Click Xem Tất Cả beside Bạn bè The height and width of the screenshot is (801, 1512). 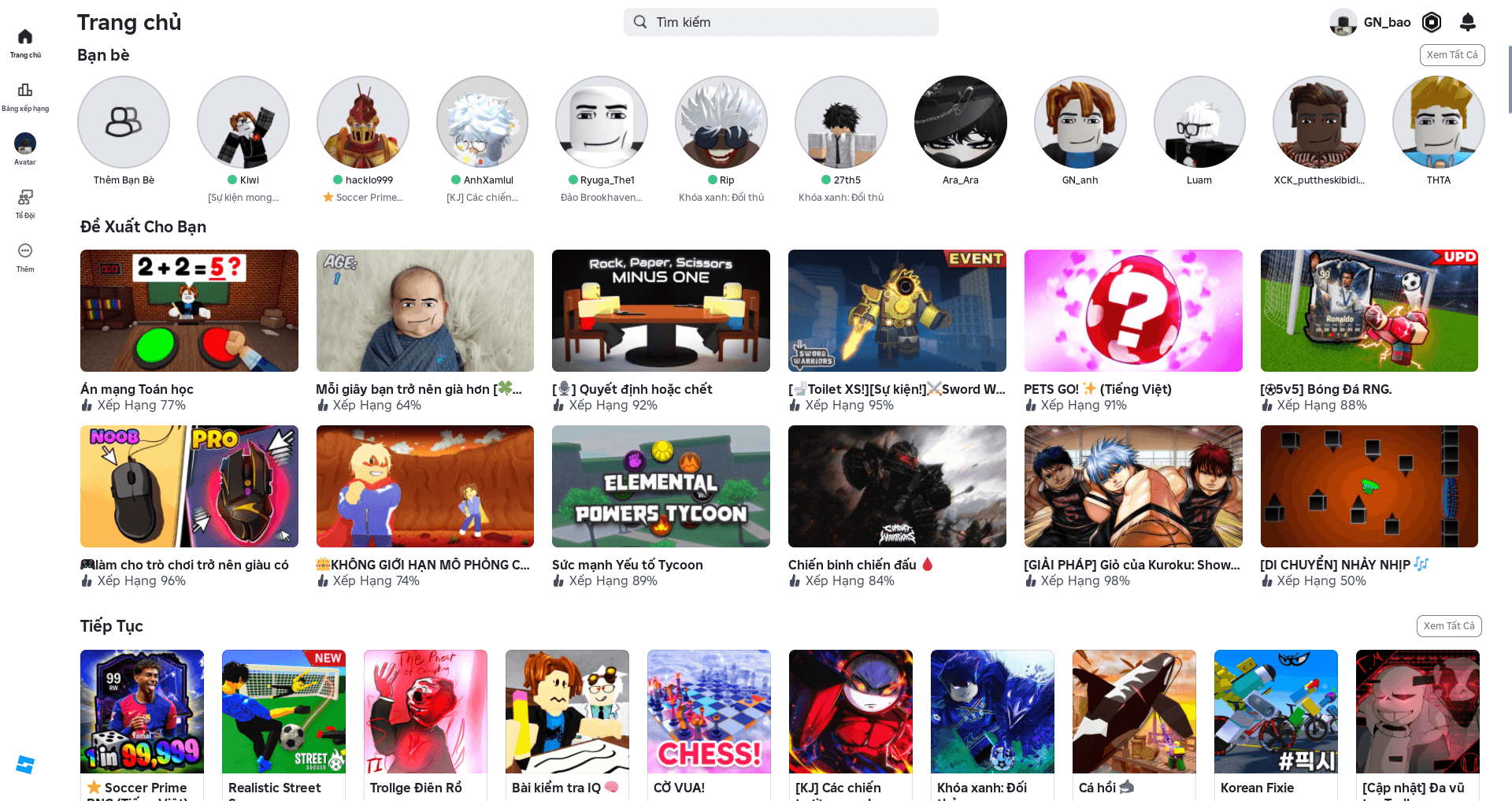(x=1451, y=55)
